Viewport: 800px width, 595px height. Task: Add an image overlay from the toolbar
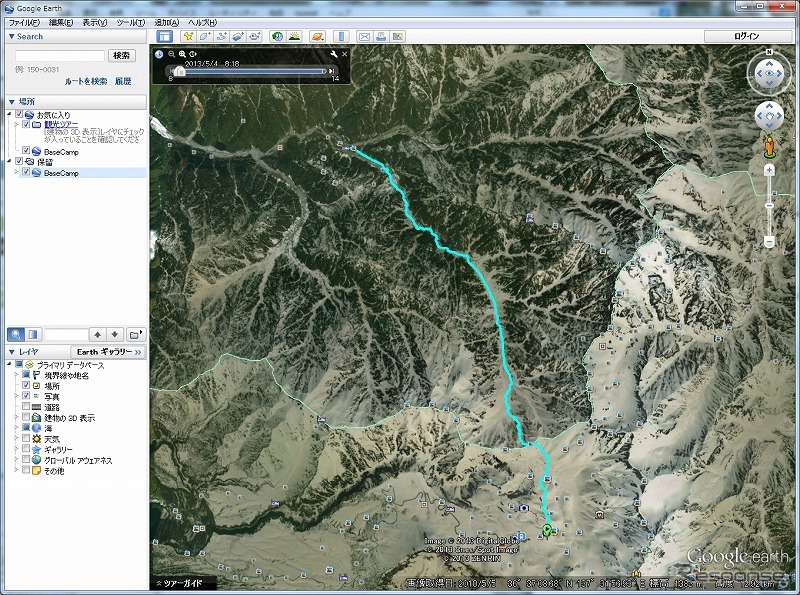[238, 36]
